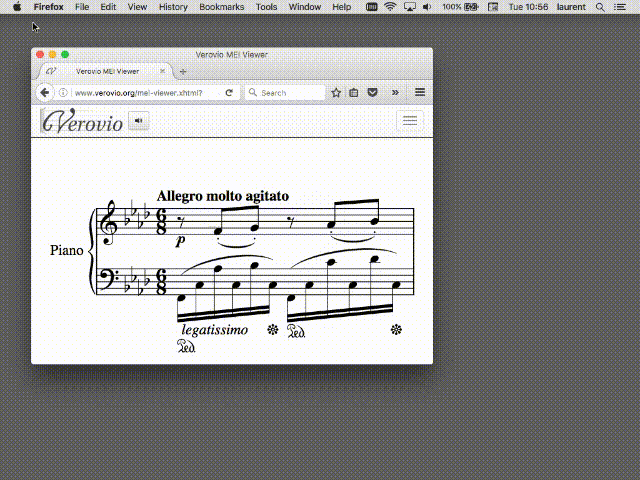Click the Pocket save icon
This screenshot has width=640, height=480.
point(373,92)
